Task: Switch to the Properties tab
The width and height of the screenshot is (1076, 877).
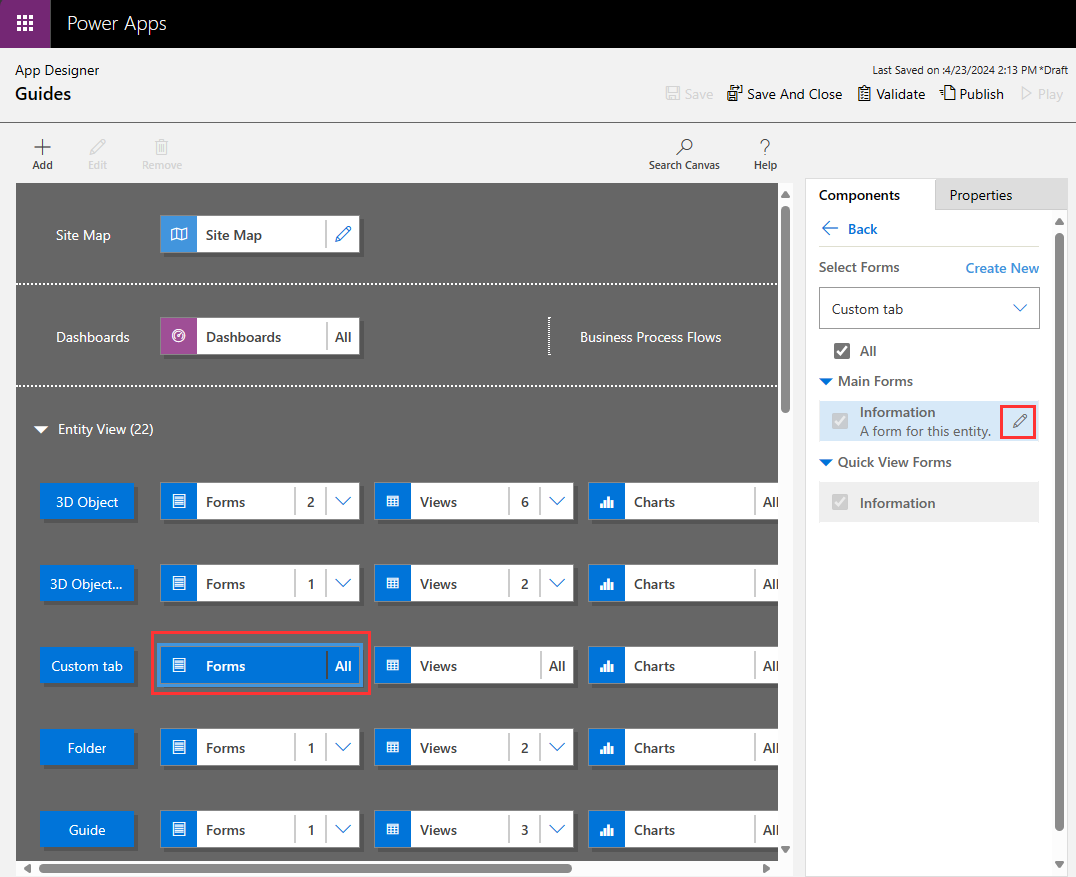Action: [1001, 195]
